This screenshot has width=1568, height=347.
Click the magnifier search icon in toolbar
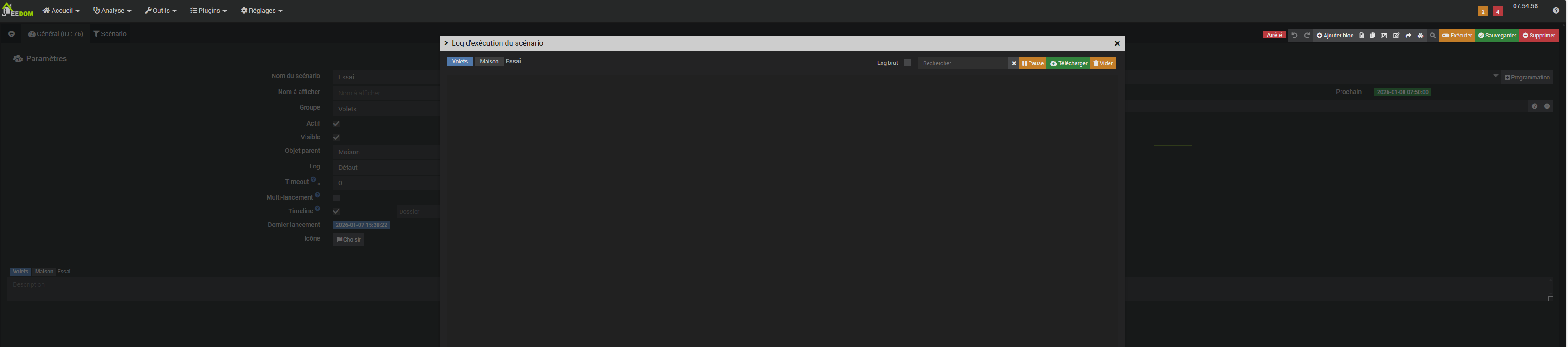click(1433, 35)
